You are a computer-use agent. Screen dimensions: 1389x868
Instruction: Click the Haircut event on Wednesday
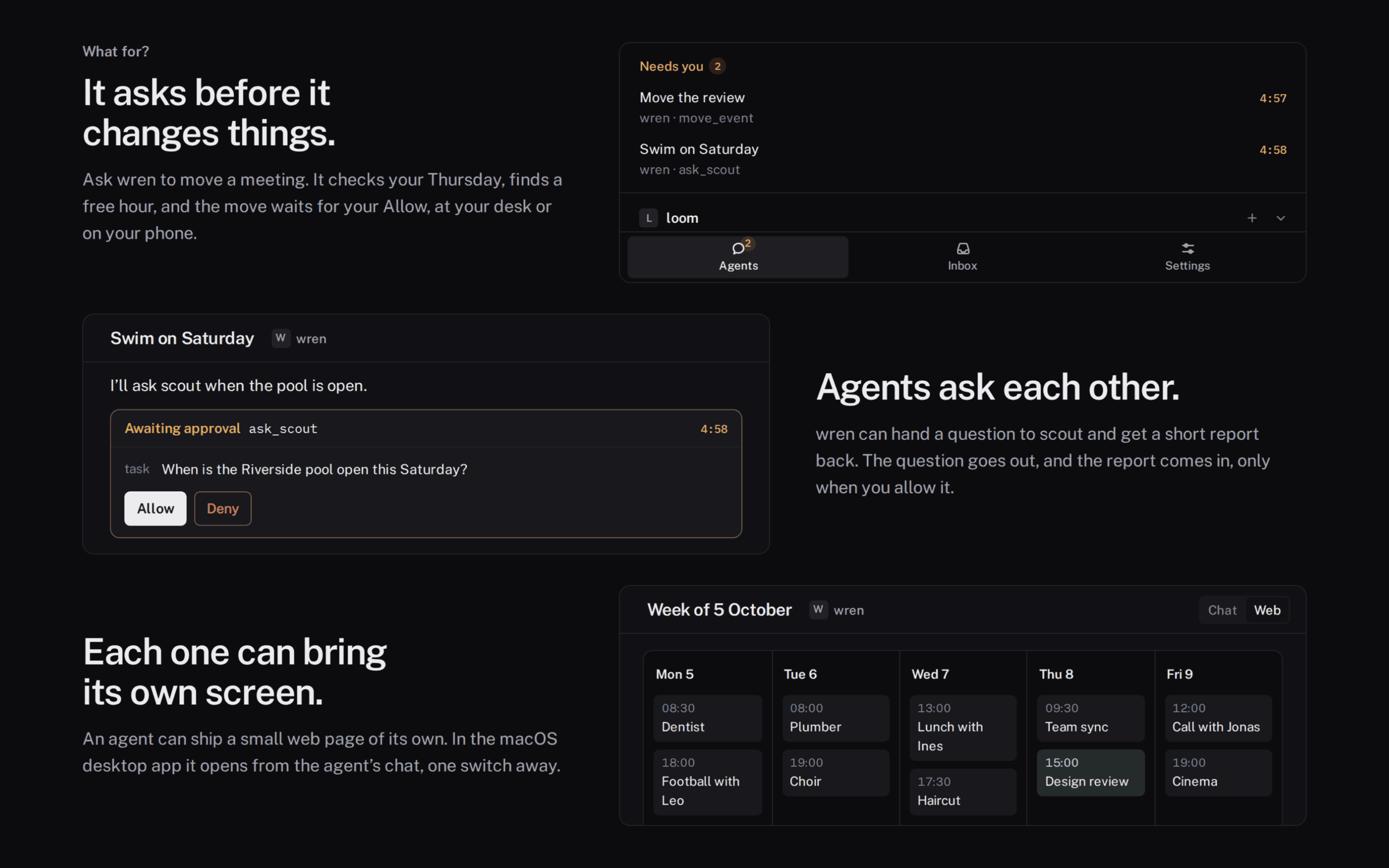point(963,792)
